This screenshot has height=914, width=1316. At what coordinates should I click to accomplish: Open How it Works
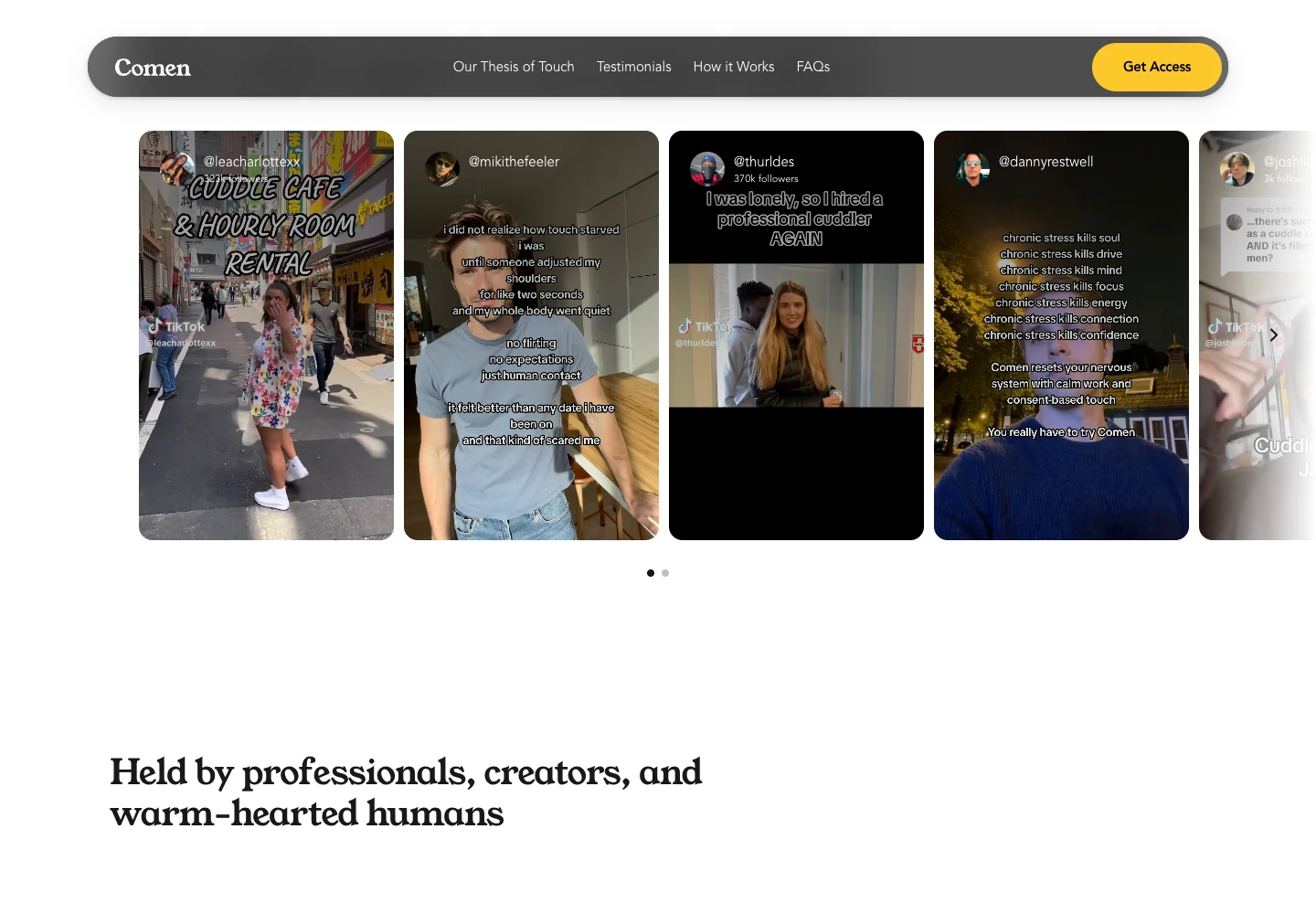tap(734, 67)
